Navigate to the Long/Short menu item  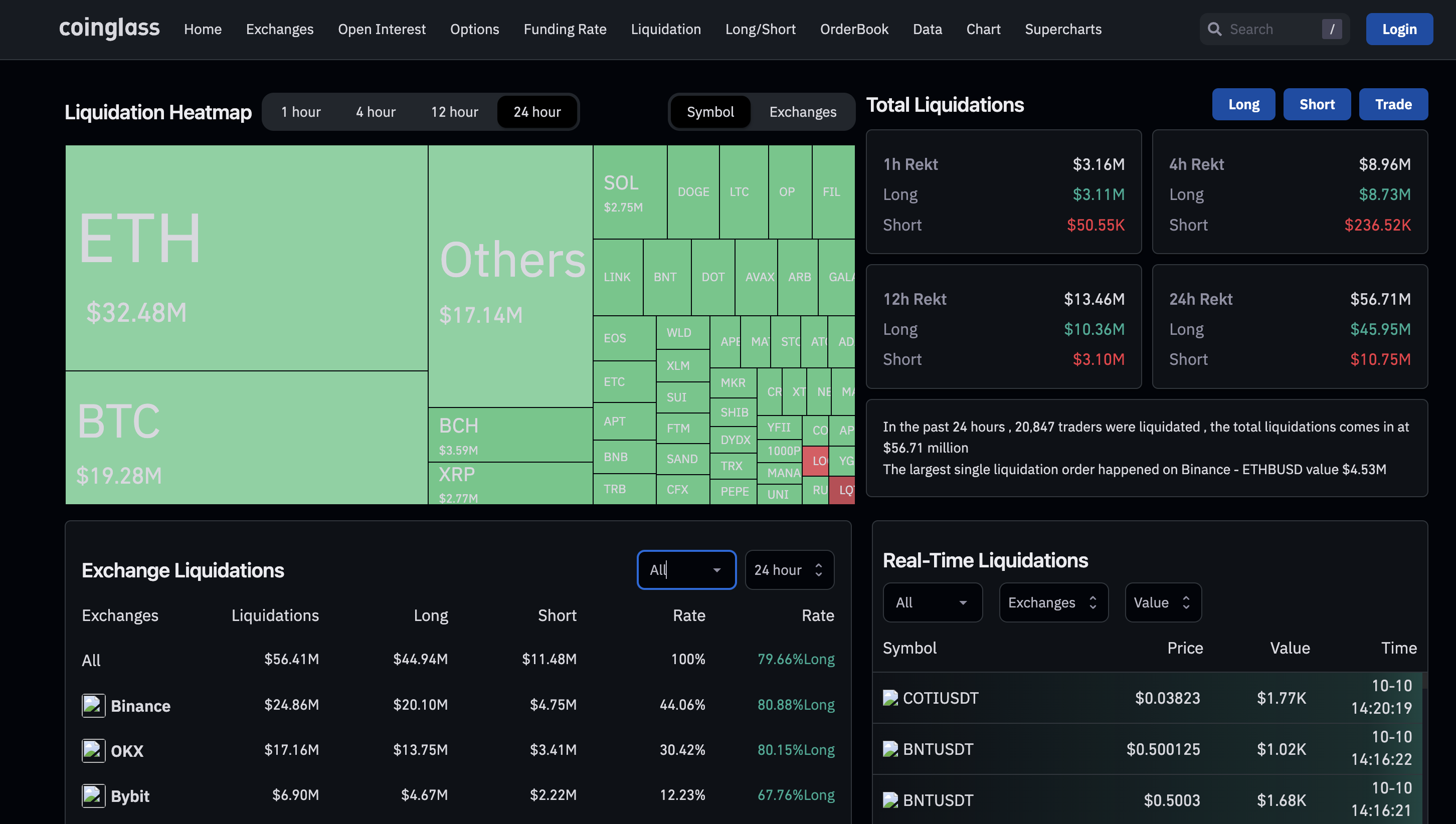[x=760, y=29]
